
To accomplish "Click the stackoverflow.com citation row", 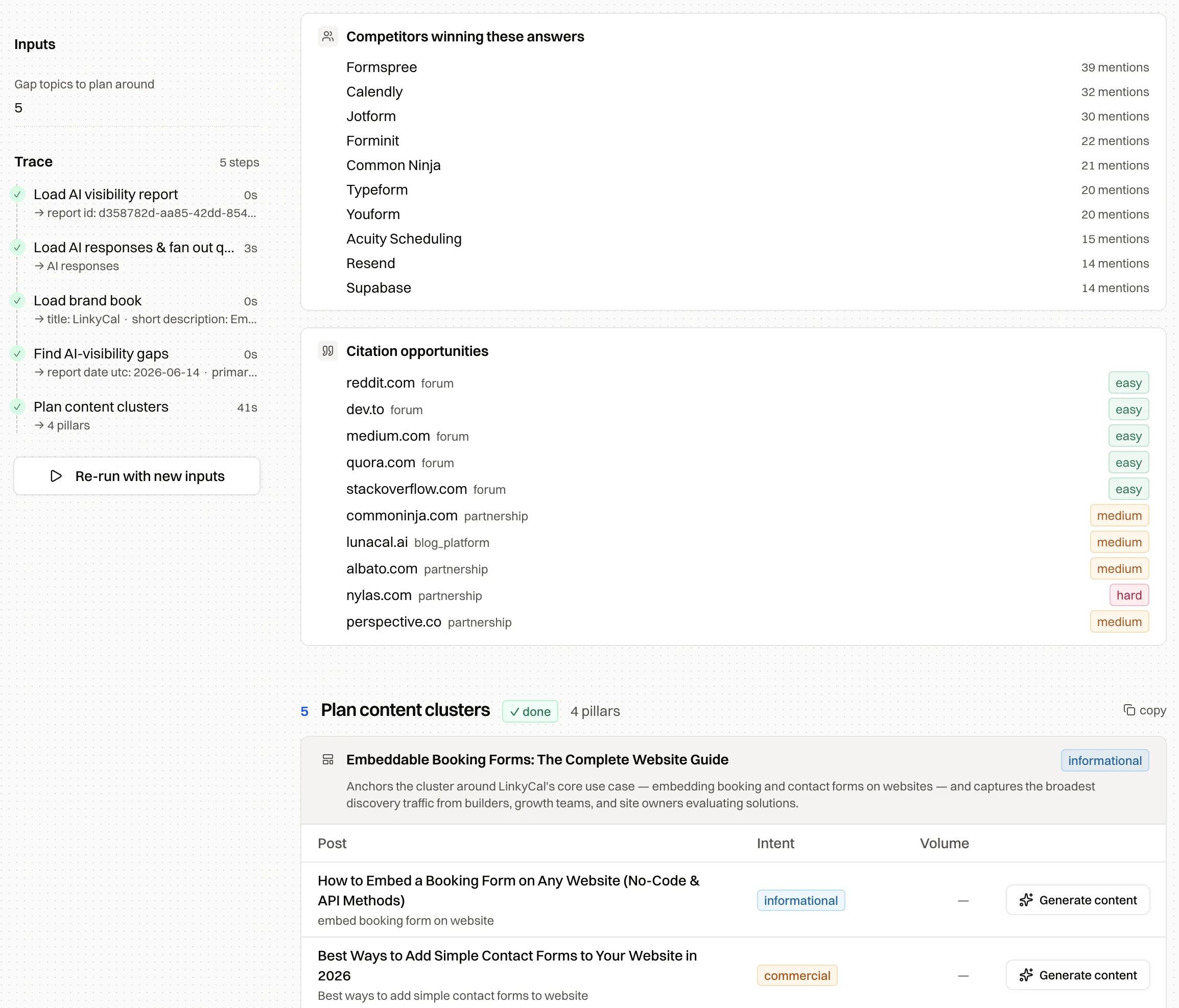I will (747, 489).
